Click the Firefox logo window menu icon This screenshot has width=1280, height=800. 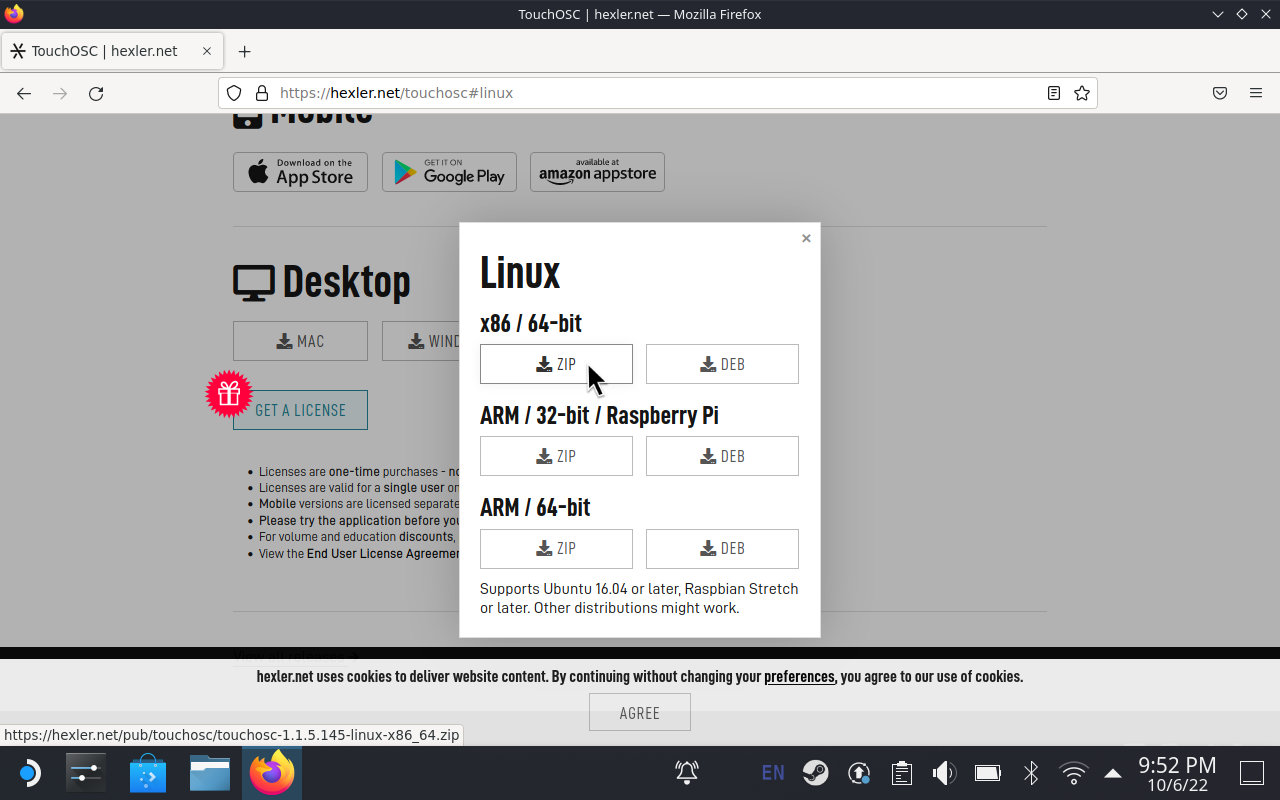14,14
